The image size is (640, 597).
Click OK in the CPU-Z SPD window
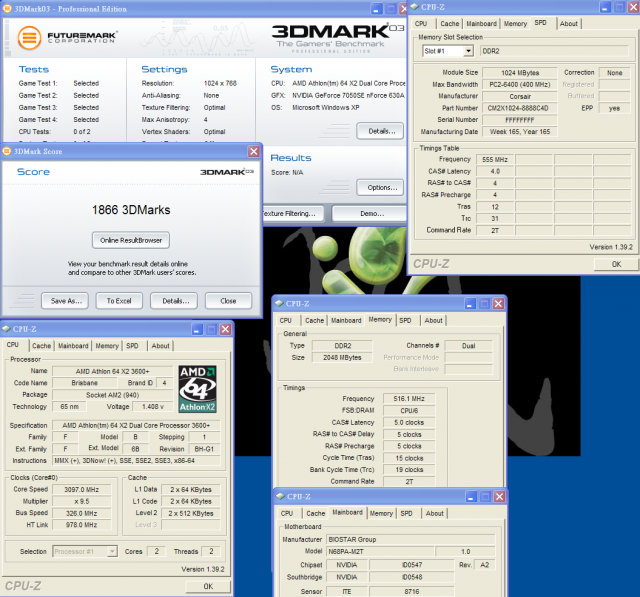click(x=616, y=264)
